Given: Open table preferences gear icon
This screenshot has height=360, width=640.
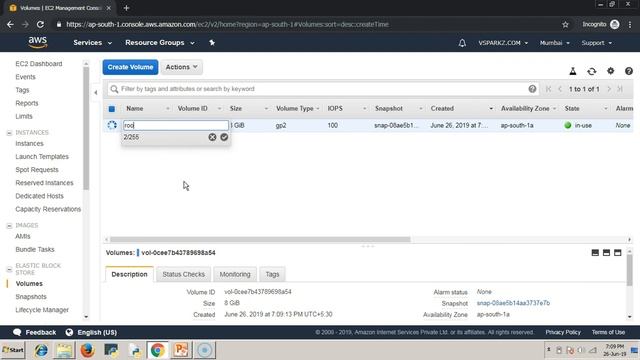Looking at the screenshot, I should coord(610,71).
